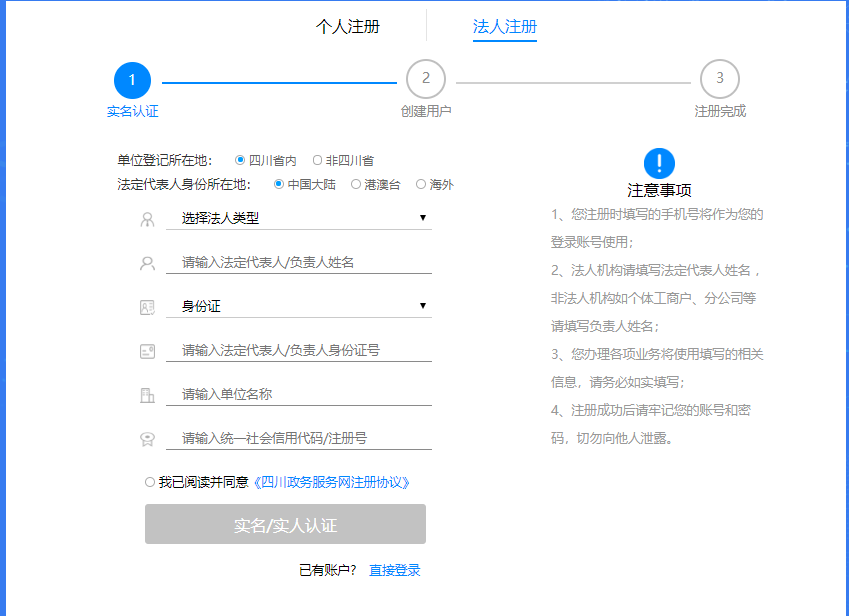Select 港澳台 radio option
The height and width of the screenshot is (616, 849).
pos(356,184)
